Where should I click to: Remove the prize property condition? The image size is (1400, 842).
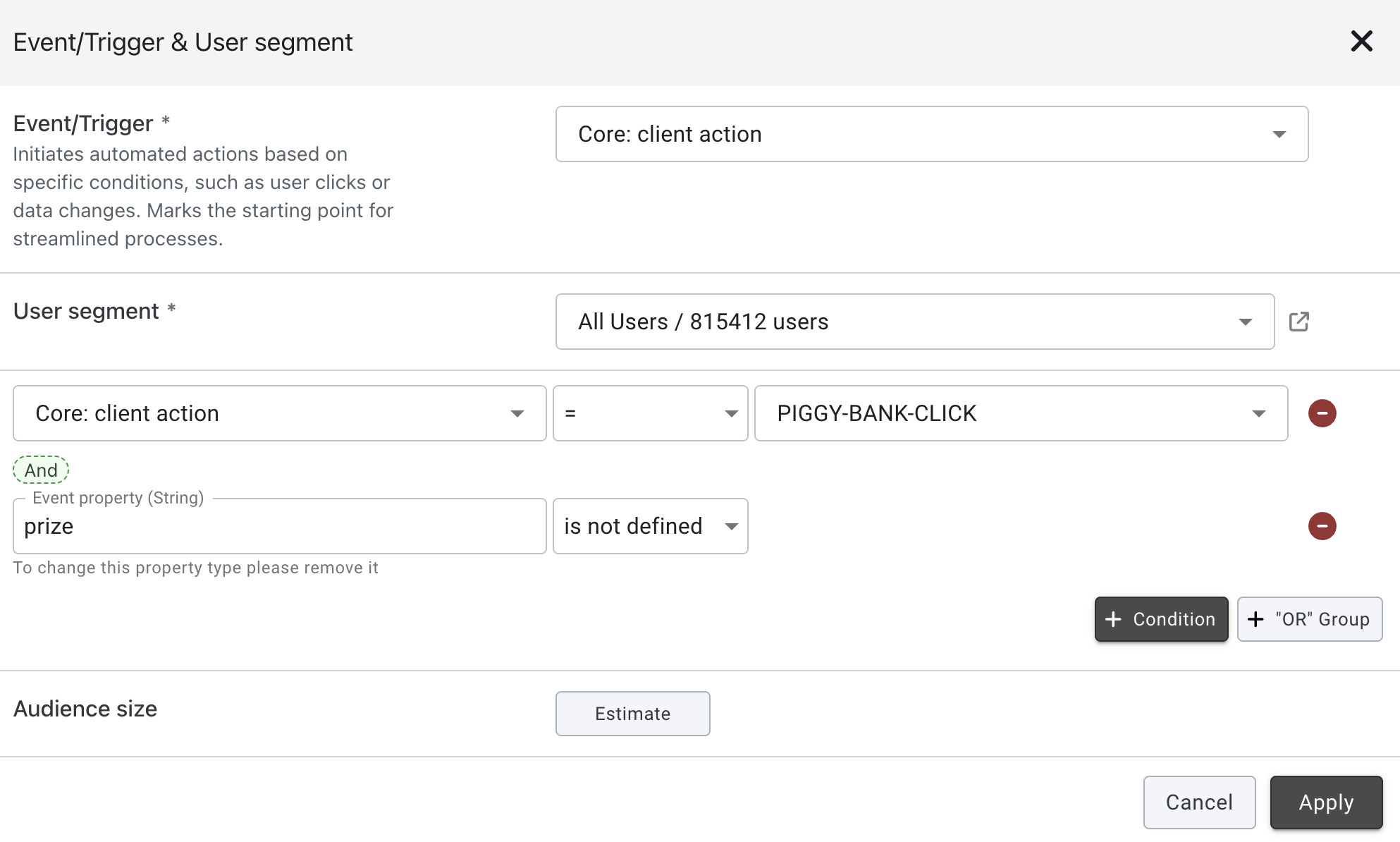(x=1322, y=526)
